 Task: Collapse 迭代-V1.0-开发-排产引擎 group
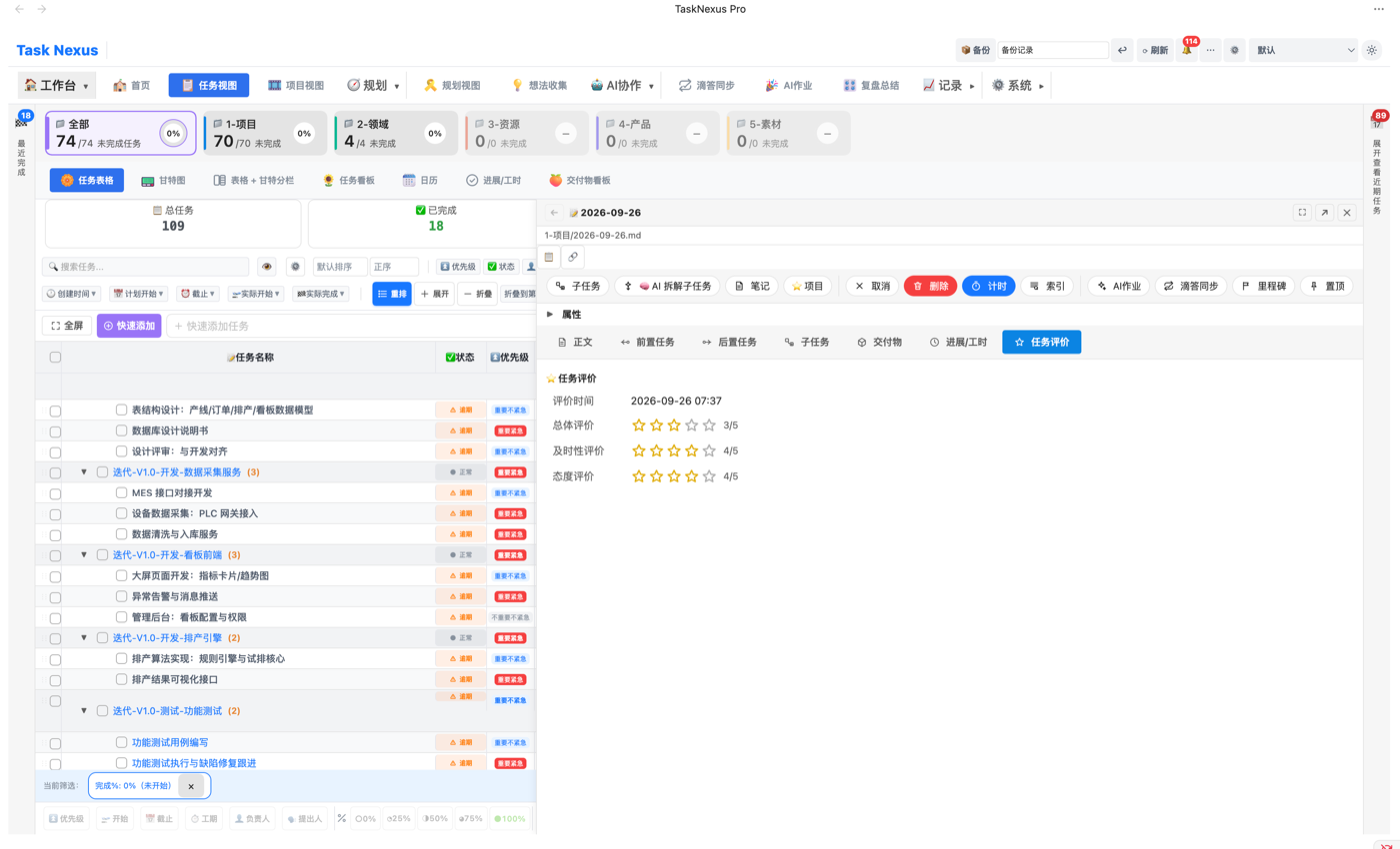84,638
